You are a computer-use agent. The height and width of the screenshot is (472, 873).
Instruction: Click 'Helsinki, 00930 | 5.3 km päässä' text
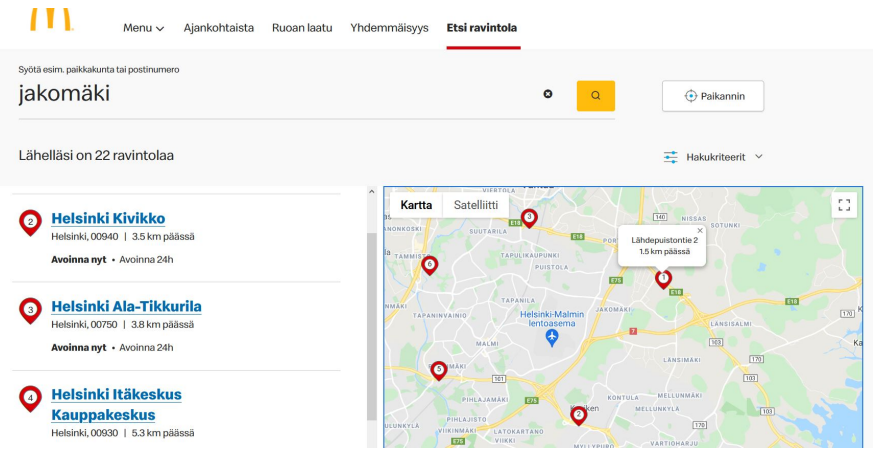coord(123,432)
